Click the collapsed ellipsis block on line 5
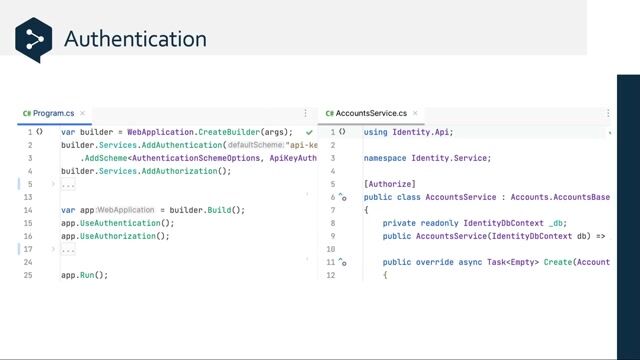 (68, 184)
